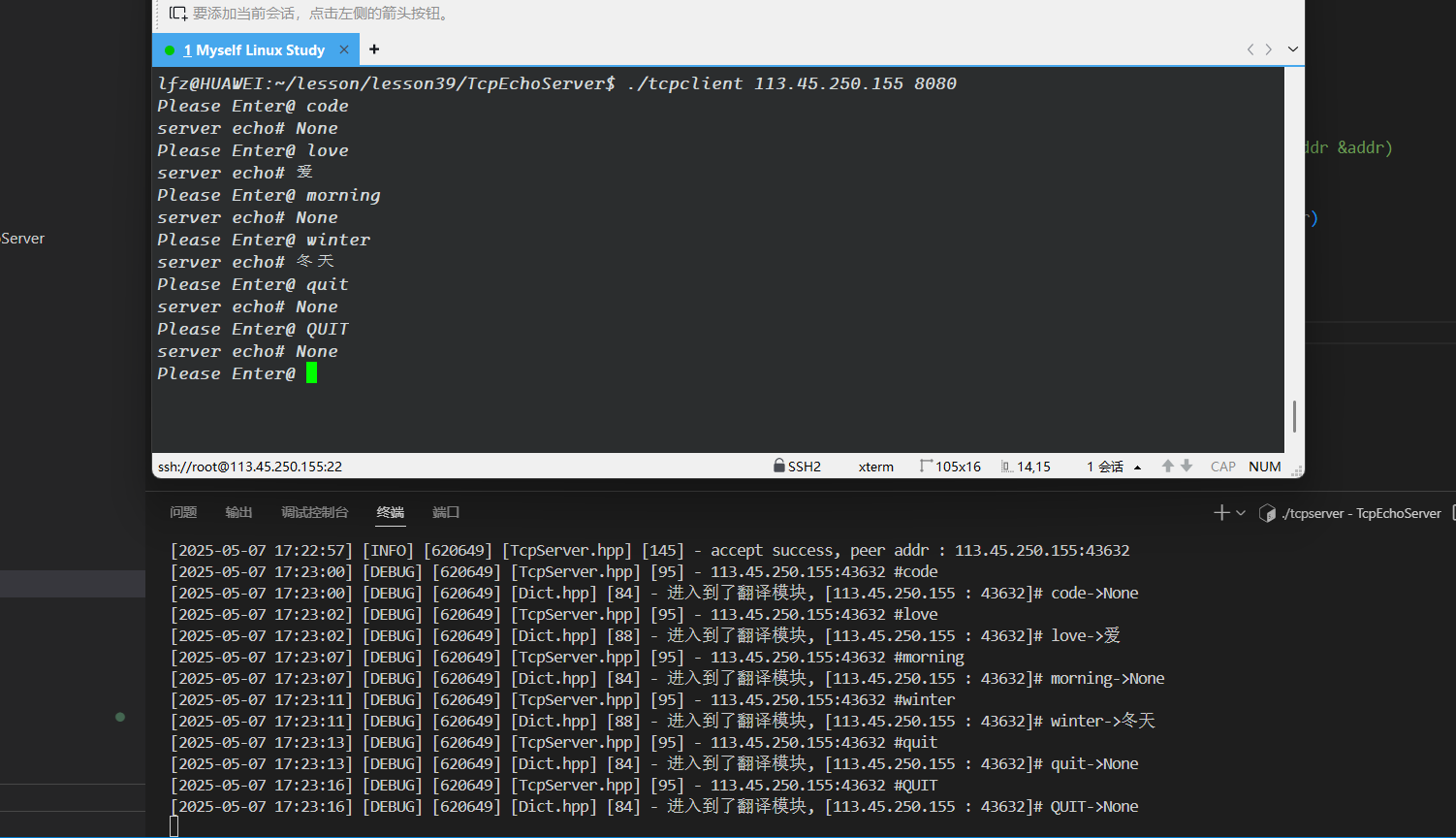Expand the Xshell tab list dropdown chevron

(x=1292, y=49)
